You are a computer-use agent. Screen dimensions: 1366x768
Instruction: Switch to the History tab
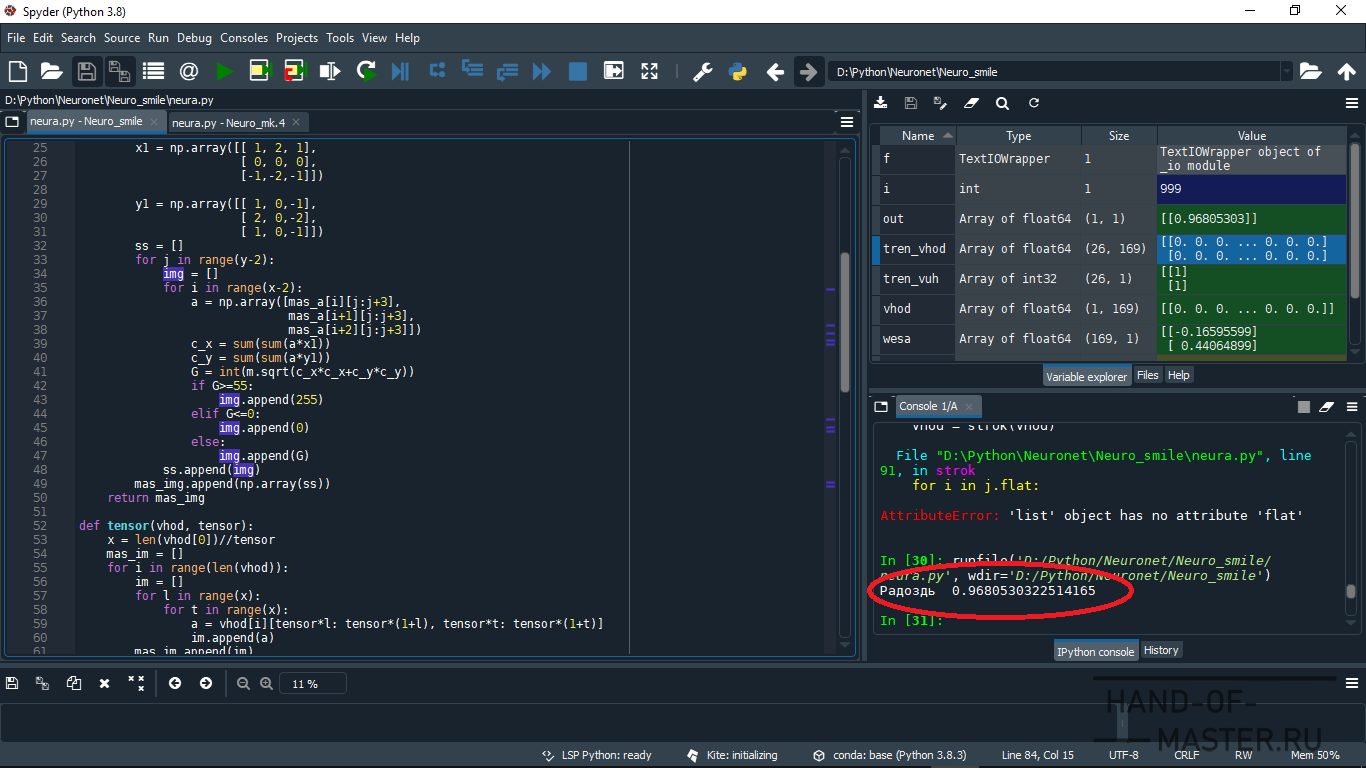(x=1160, y=650)
